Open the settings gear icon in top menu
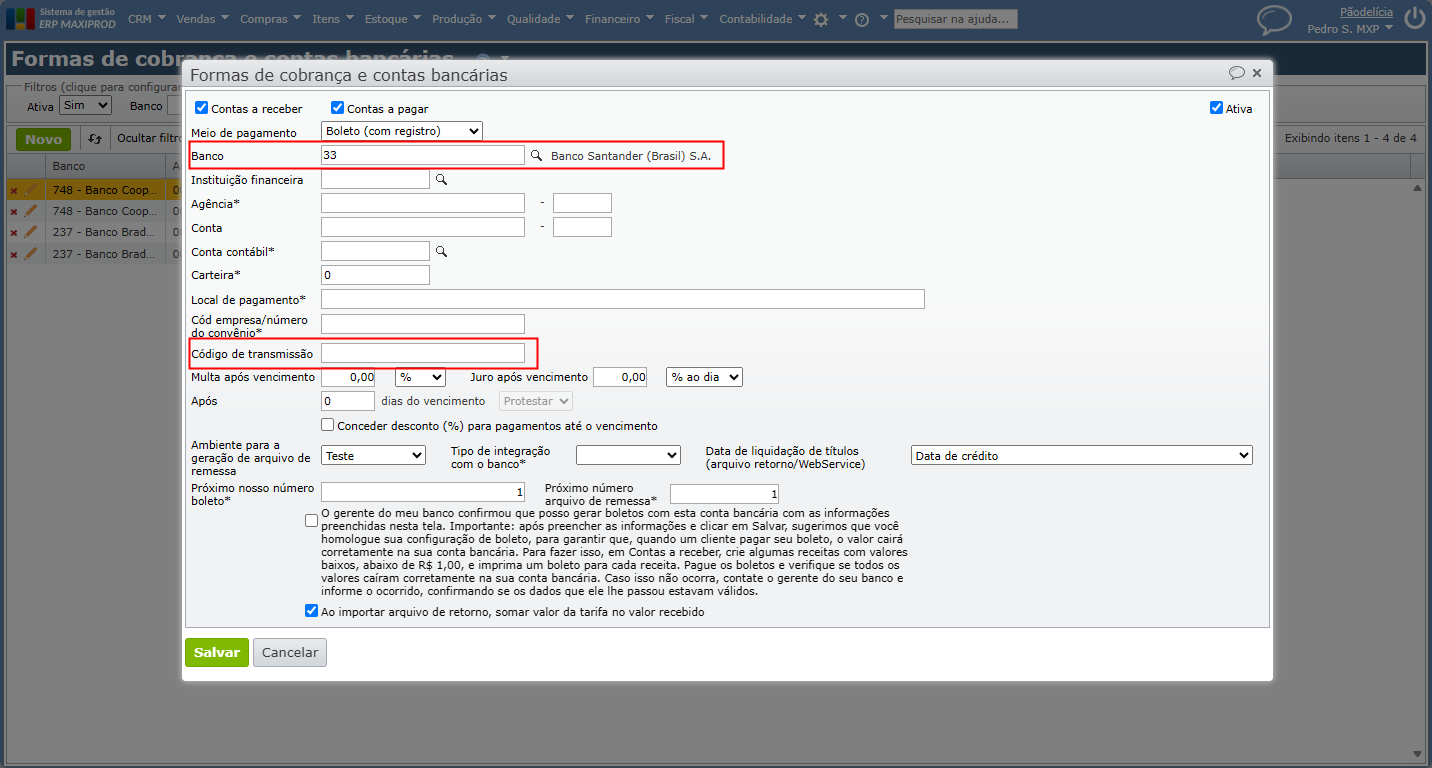This screenshot has width=1432, height=768. (x=821, y=19)
